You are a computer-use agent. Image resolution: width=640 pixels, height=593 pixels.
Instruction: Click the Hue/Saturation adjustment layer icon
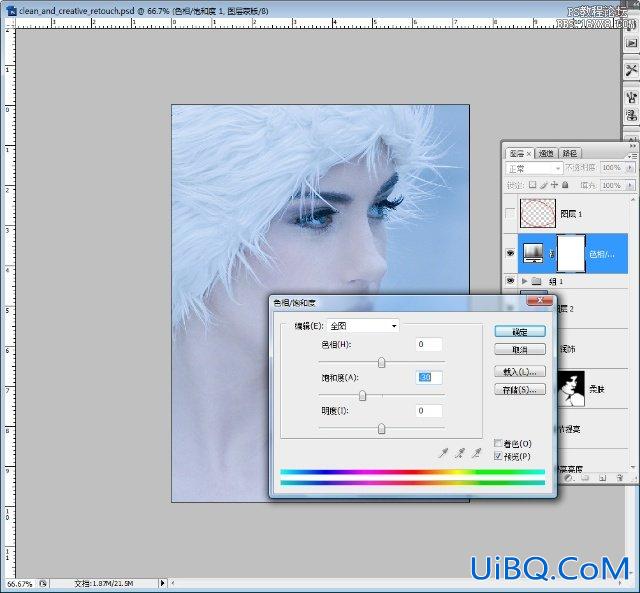point(533,253)
